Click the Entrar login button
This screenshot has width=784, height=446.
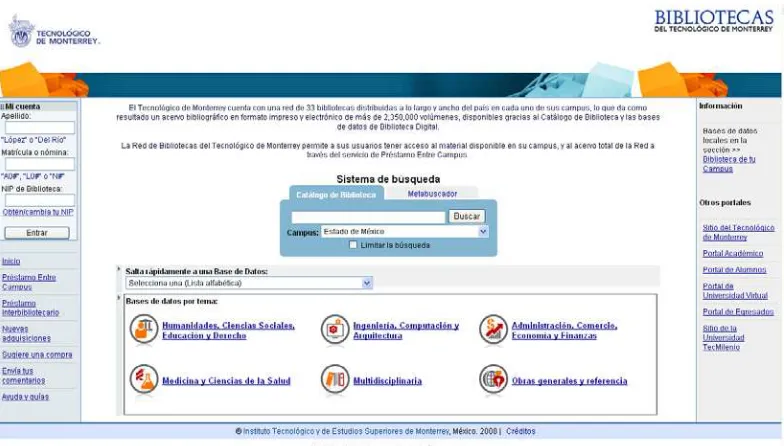(x=37, y=233)
